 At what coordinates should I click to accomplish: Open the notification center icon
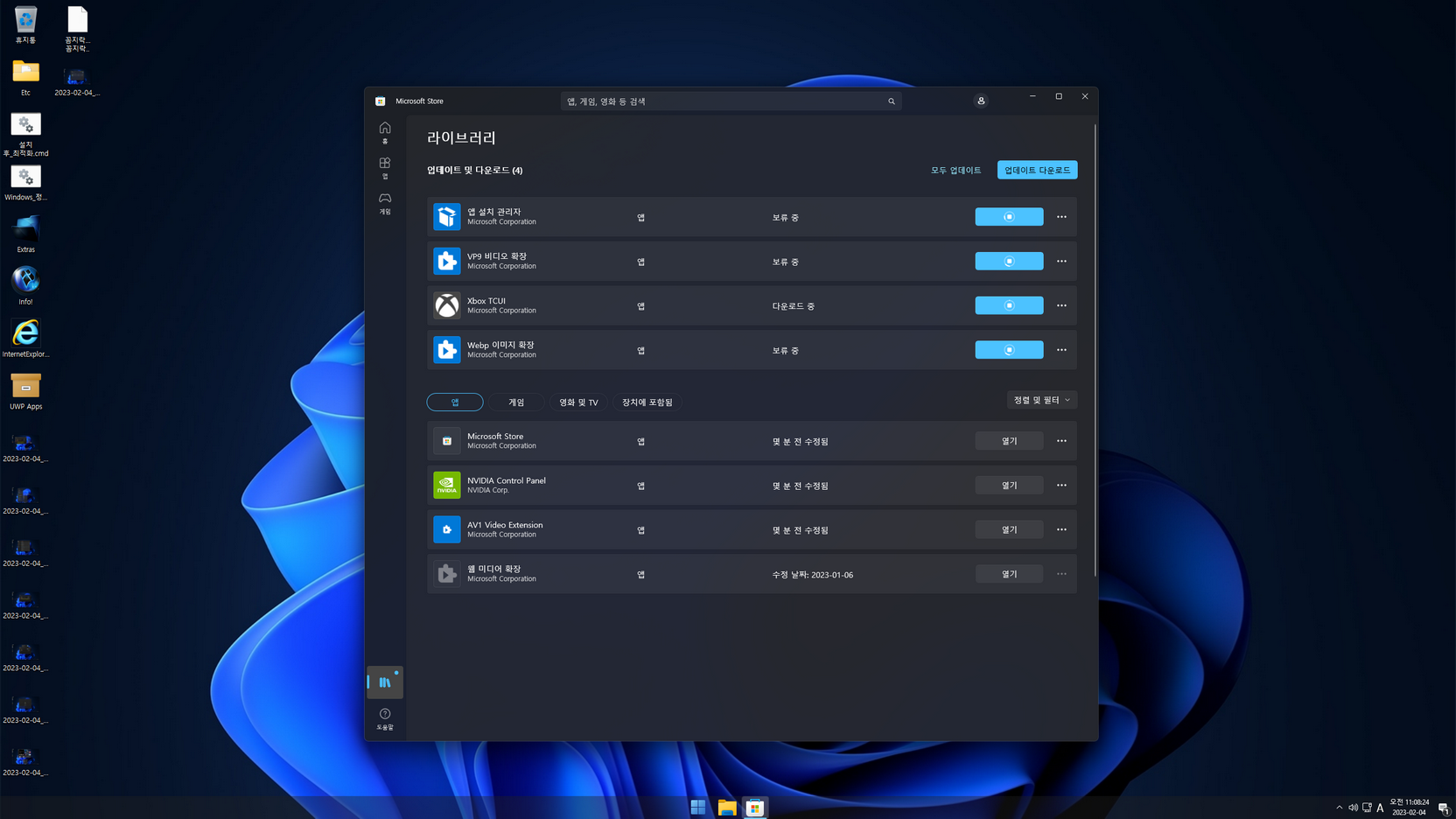click(x=1444, y=808)
